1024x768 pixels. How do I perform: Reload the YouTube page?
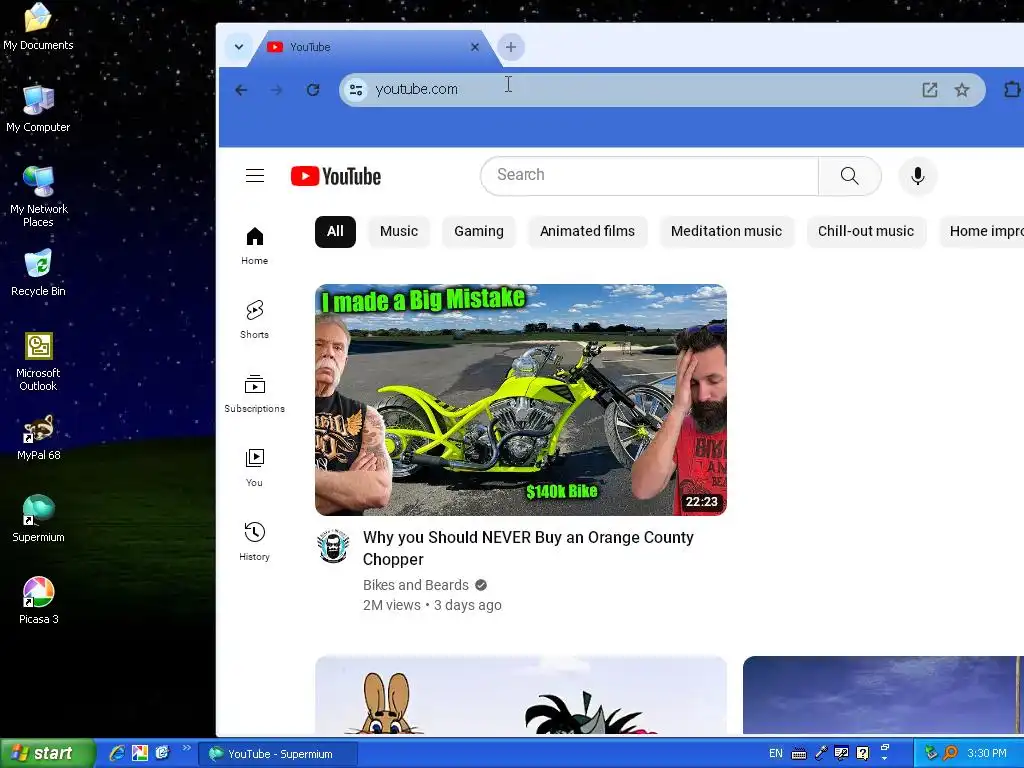coord(313,89)
